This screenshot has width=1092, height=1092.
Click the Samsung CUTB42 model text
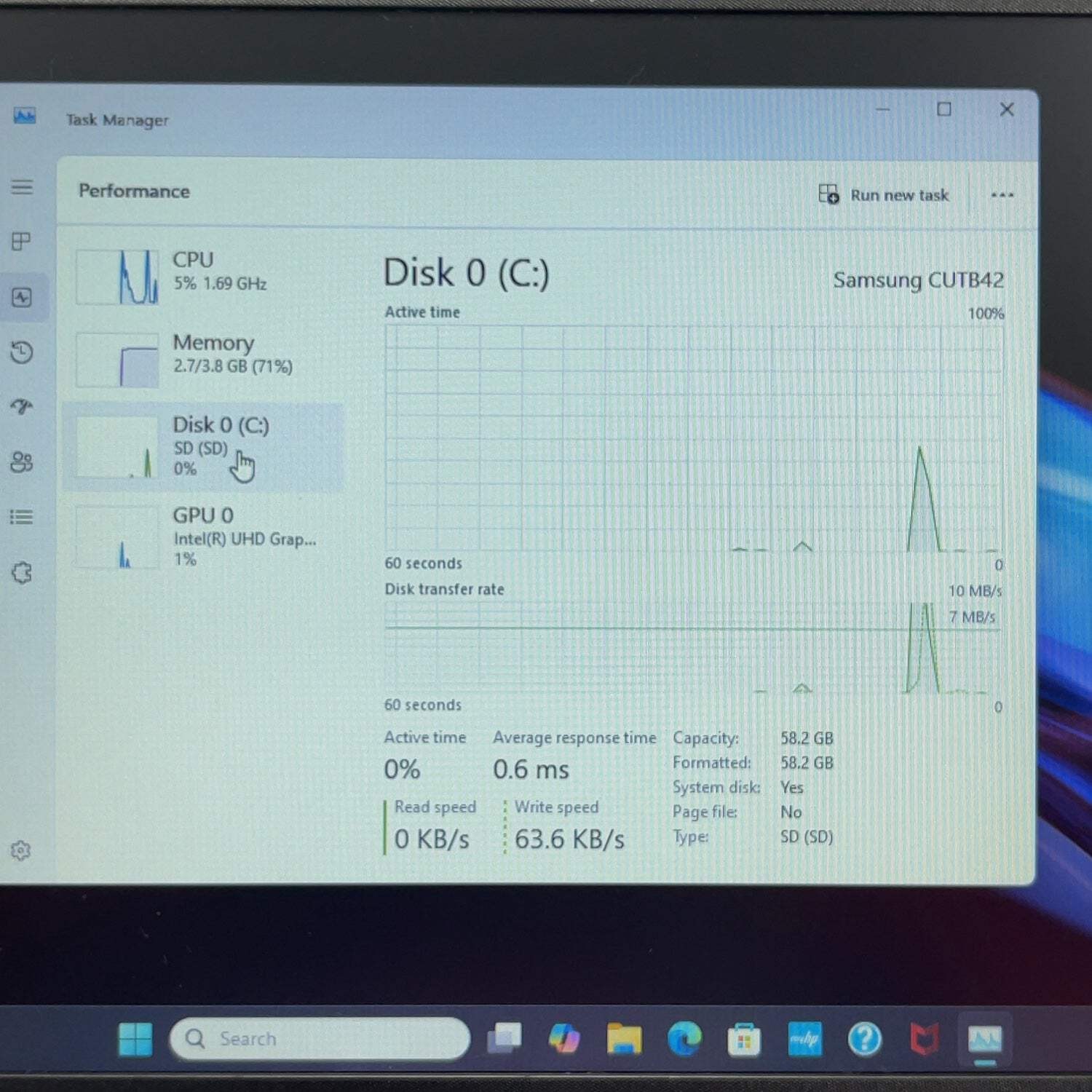[918, 280]
